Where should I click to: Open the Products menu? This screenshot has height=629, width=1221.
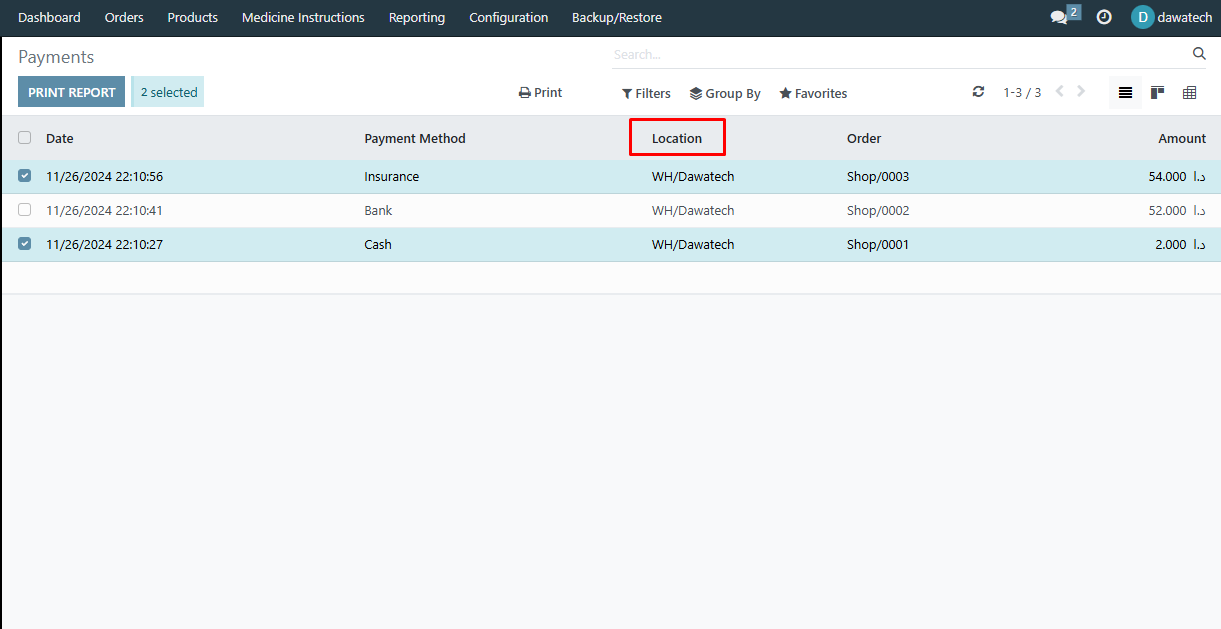tap(193, 17)
